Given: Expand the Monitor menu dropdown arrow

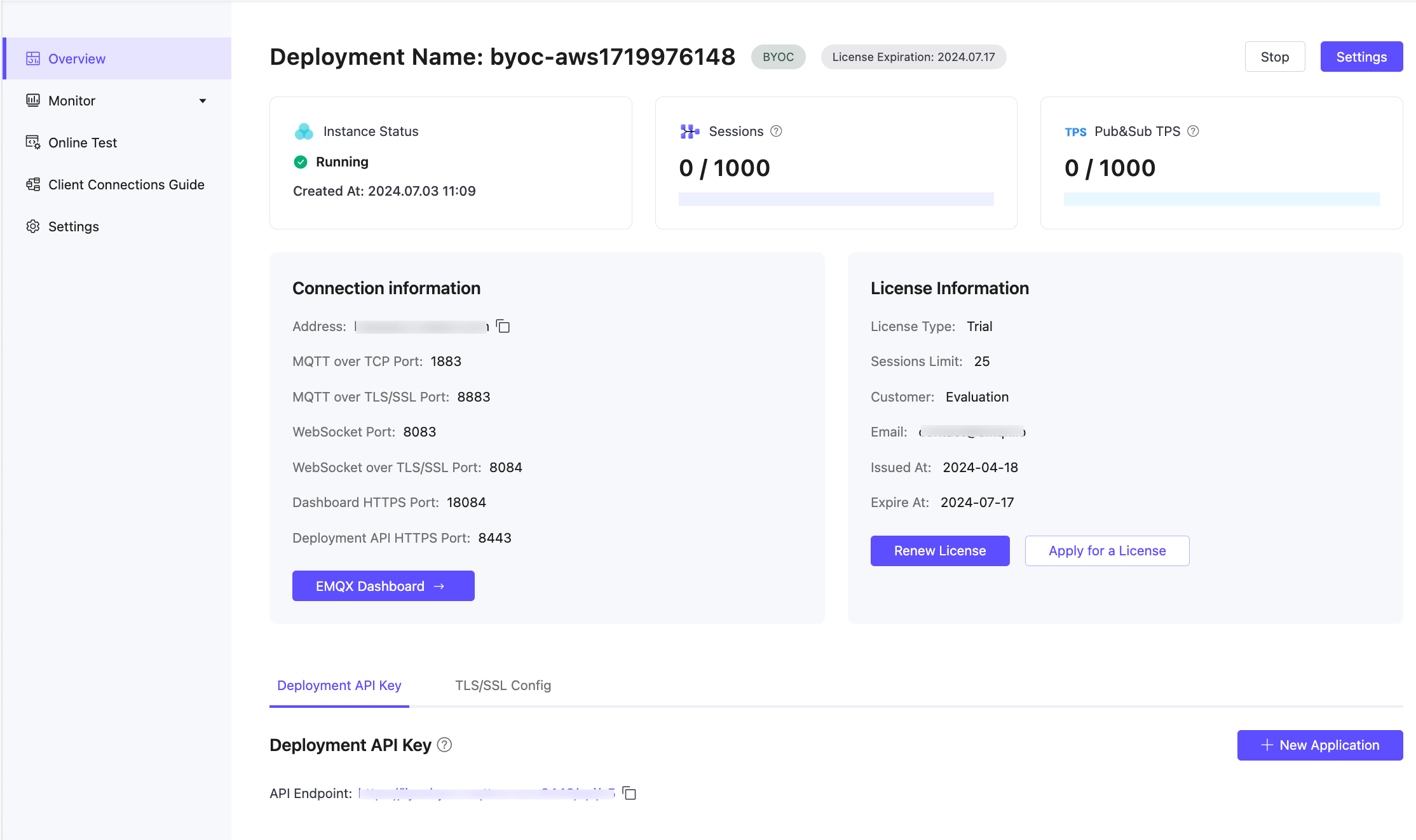Looking at the screenshot, I should (203, 100).
